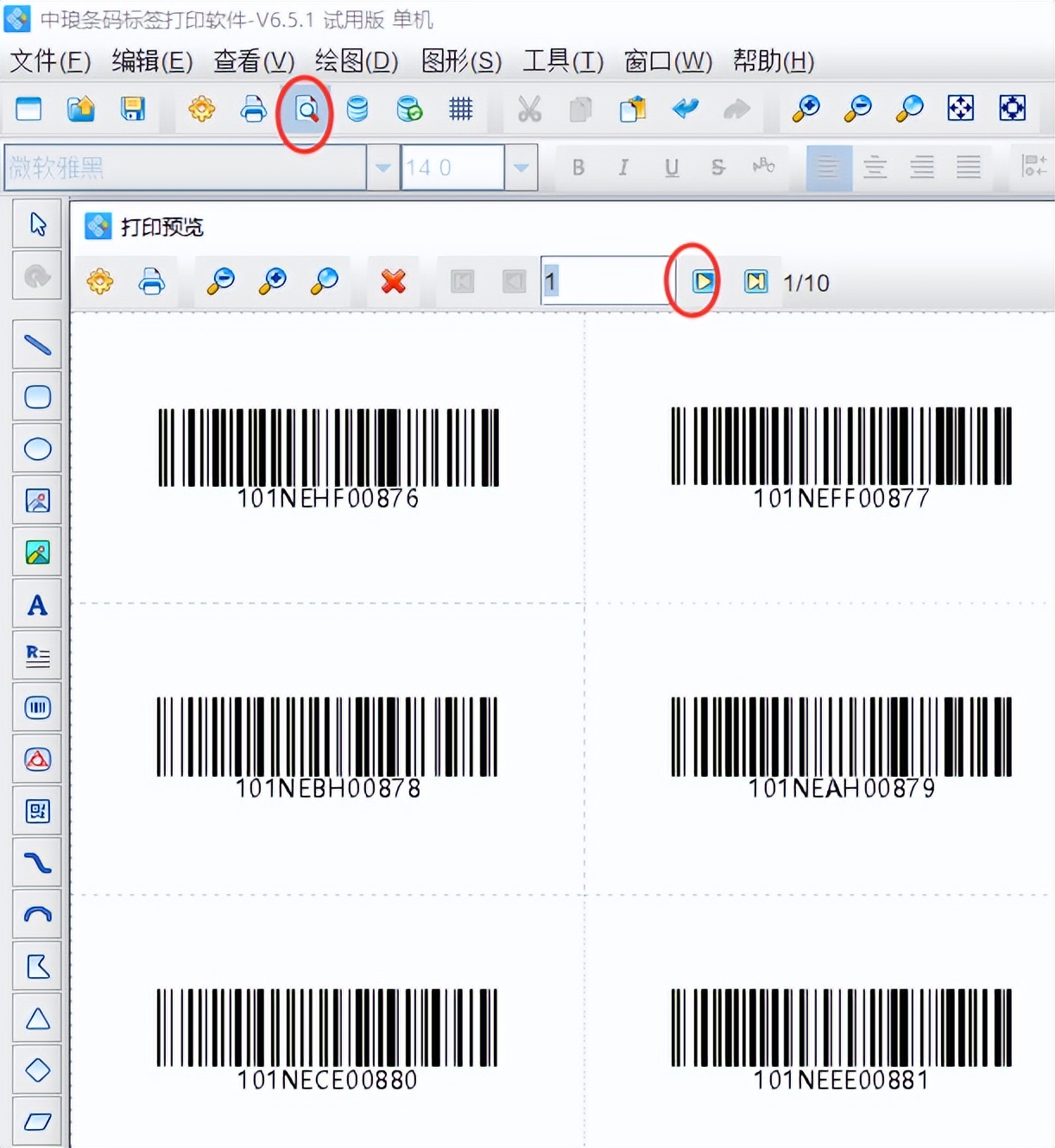Click the font size field showing 14.0
The height and width of the screenshot is (1148, 1055).
pos(452,167)
